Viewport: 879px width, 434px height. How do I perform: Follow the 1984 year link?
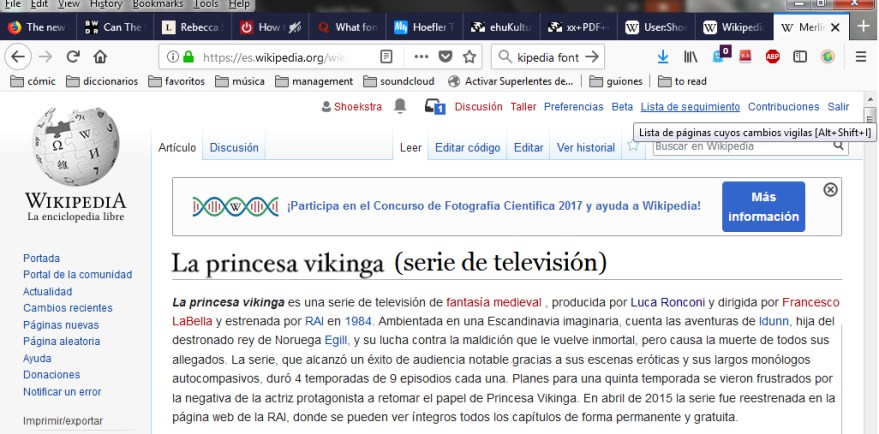click(357, 321)
